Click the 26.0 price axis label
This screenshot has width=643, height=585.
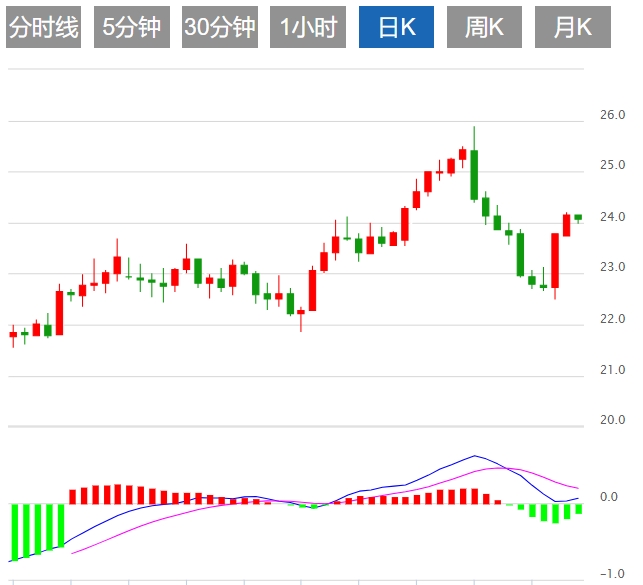(612, 115)
